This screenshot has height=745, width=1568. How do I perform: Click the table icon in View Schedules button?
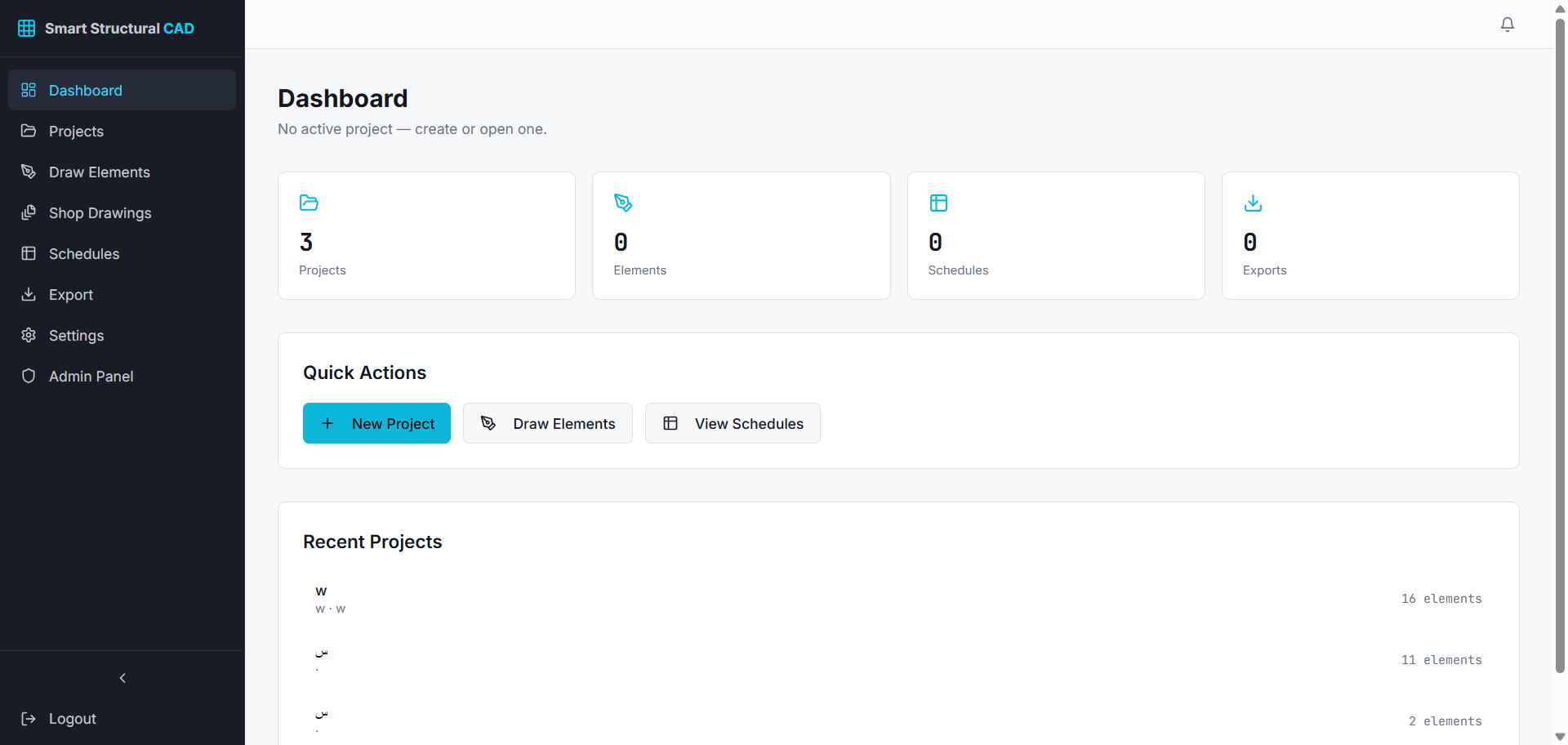(670, 423)
